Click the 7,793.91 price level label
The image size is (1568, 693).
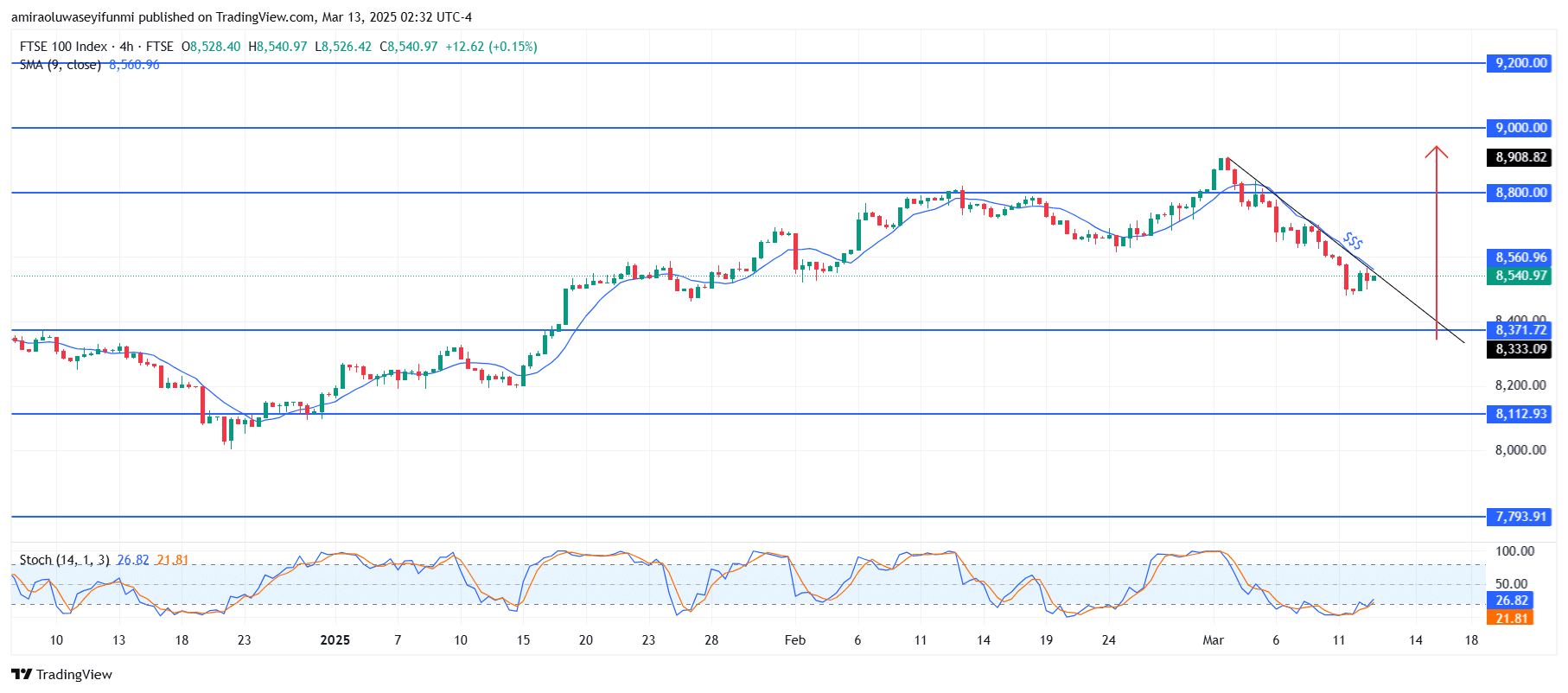point(1520,517)
